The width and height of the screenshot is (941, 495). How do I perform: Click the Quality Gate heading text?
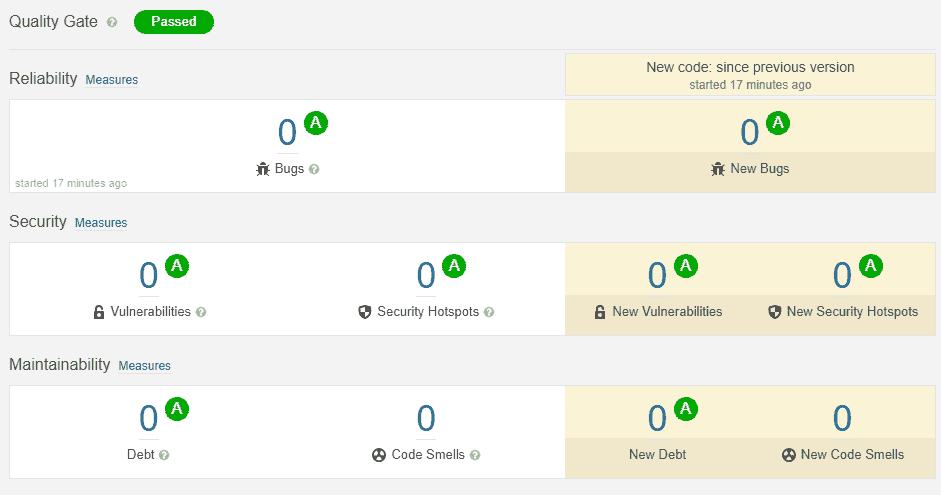[x=53, y=22]
